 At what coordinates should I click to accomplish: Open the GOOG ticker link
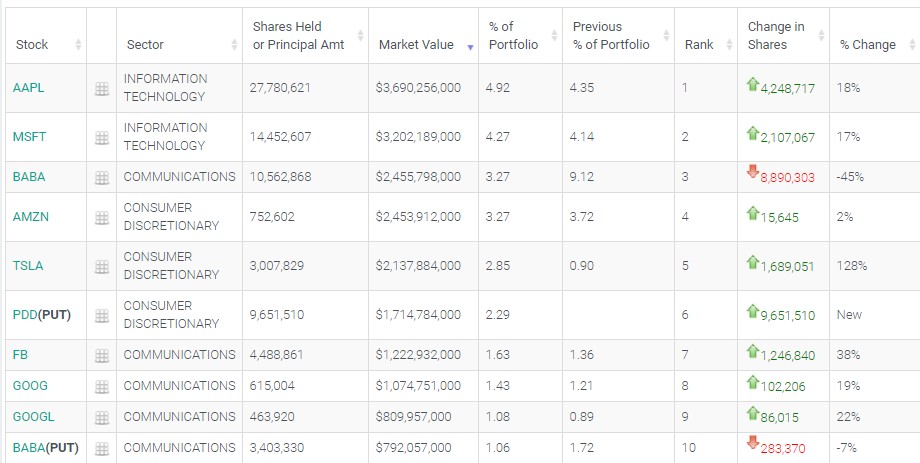[x=30, y=385]
